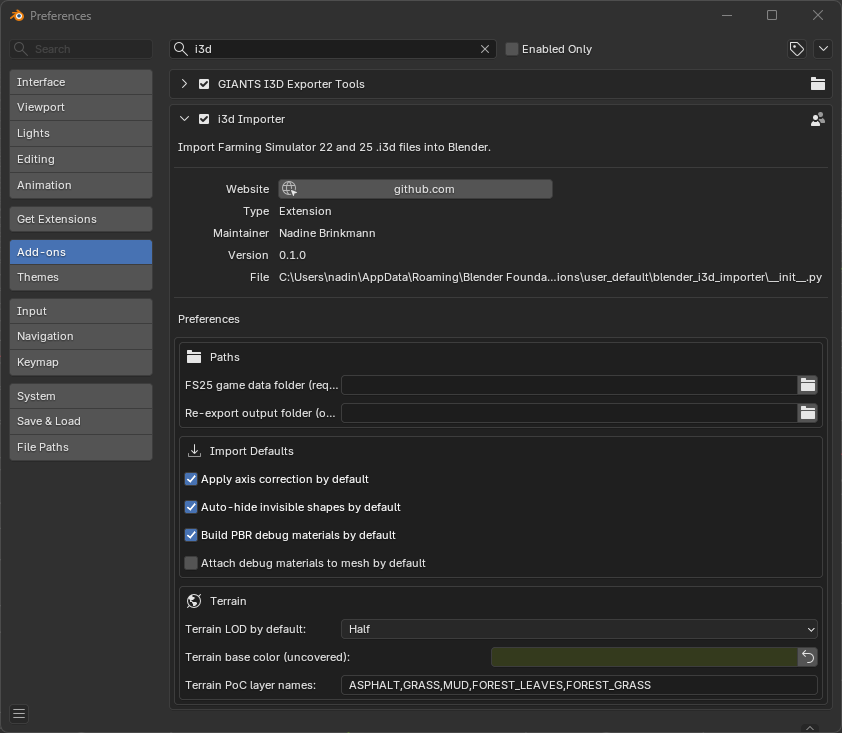Screen dimensions: 842x733
Task: Edit Terrain PoC layer names field
Action: [579, 685]
